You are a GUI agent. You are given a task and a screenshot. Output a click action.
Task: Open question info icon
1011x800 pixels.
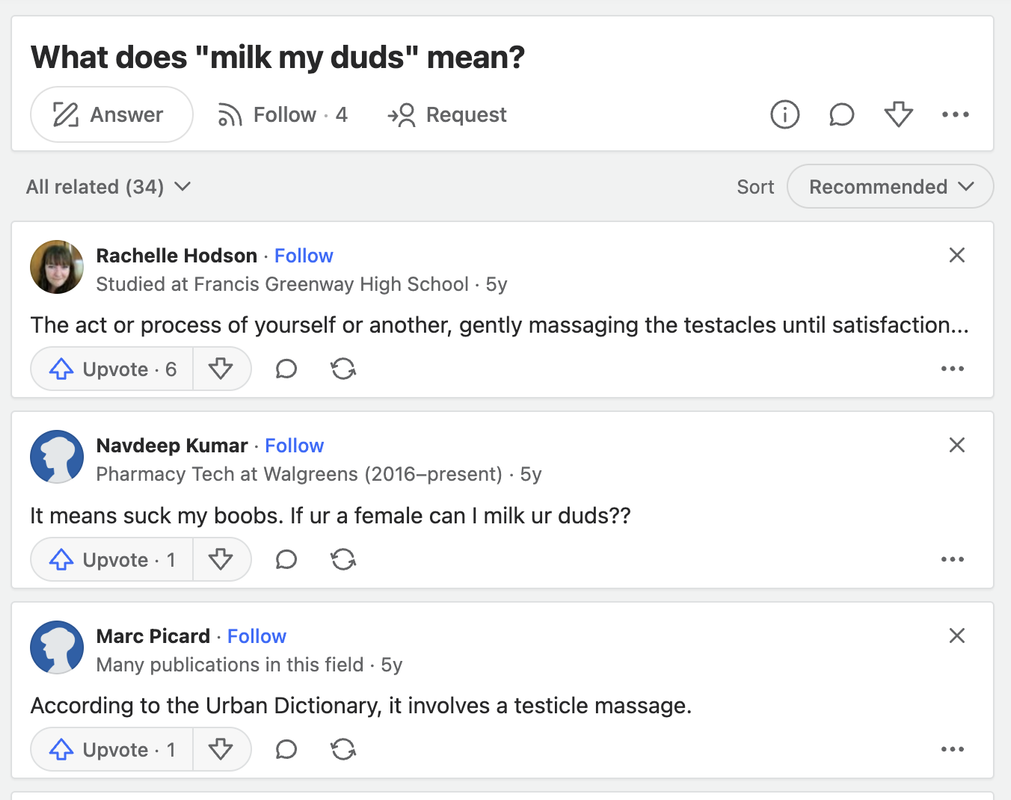pos(785,115)
